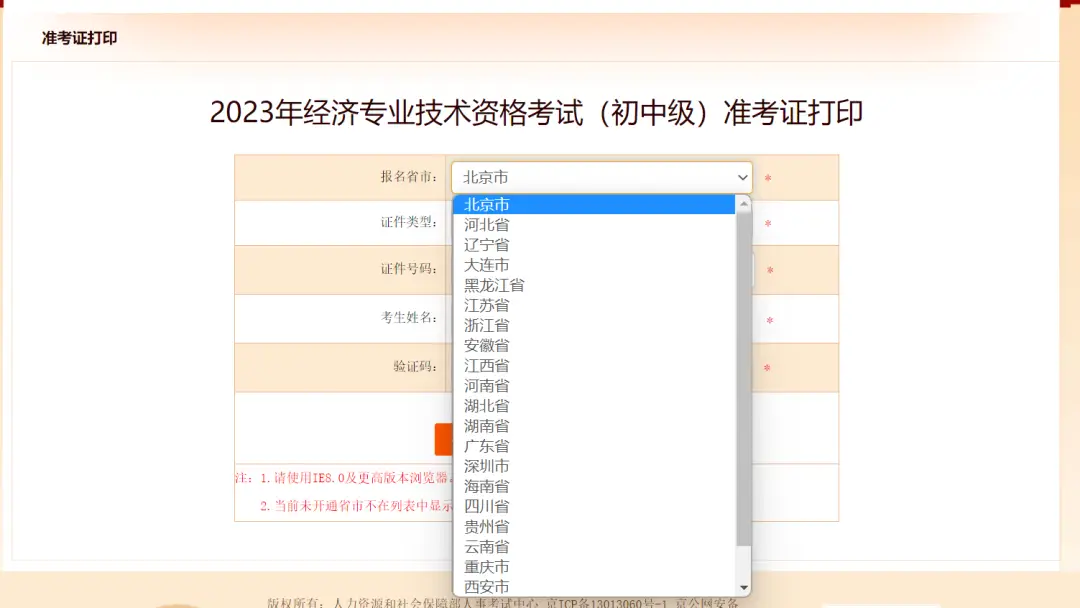Pick 四川省 in the province list
1080x608 pixels.
pos(487,506)
